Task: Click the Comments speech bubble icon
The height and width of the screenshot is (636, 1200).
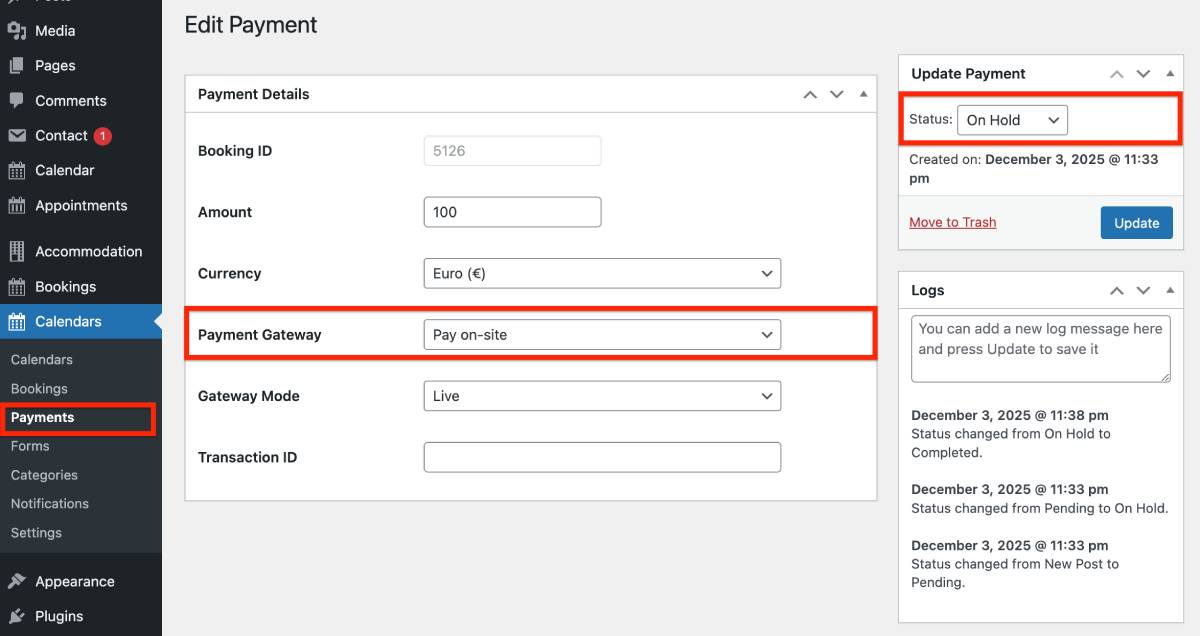Action: (x=17, y=101)
